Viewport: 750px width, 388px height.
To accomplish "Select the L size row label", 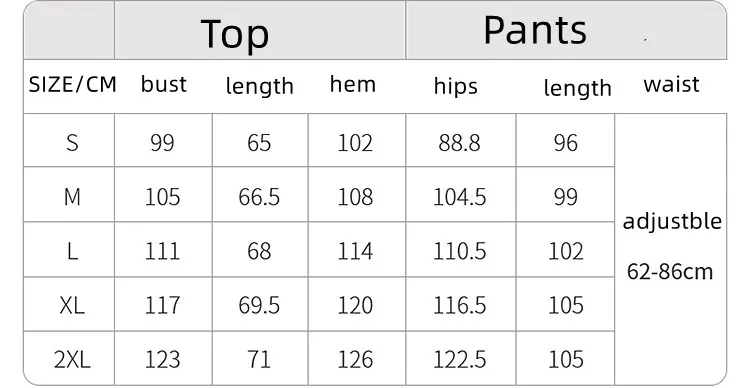I will pyautogui.click(x=72, y=251).
